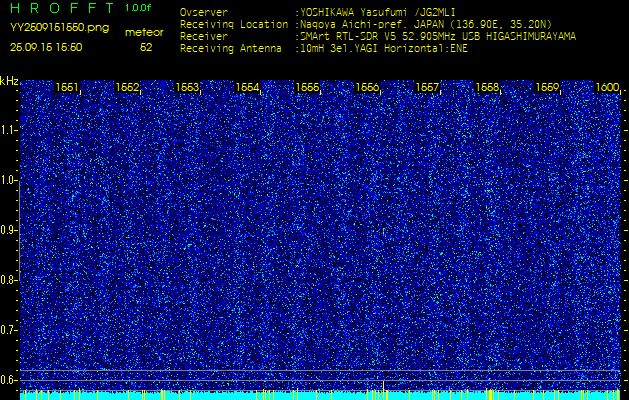
Task: Select the 1553 time marker
Action: click(x=187, y=88)
